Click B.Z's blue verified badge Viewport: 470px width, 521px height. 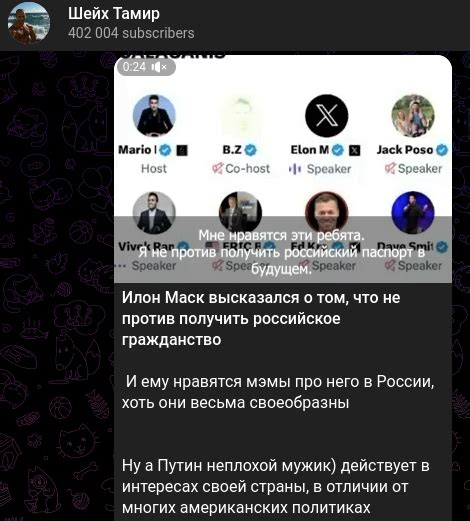point(251,150)
